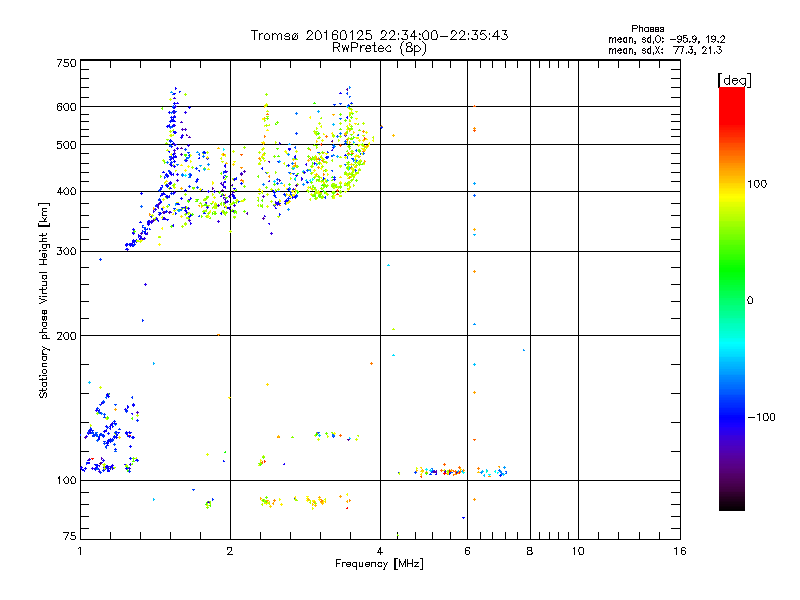Click x-axis tick label '16'

pos(680,551)
